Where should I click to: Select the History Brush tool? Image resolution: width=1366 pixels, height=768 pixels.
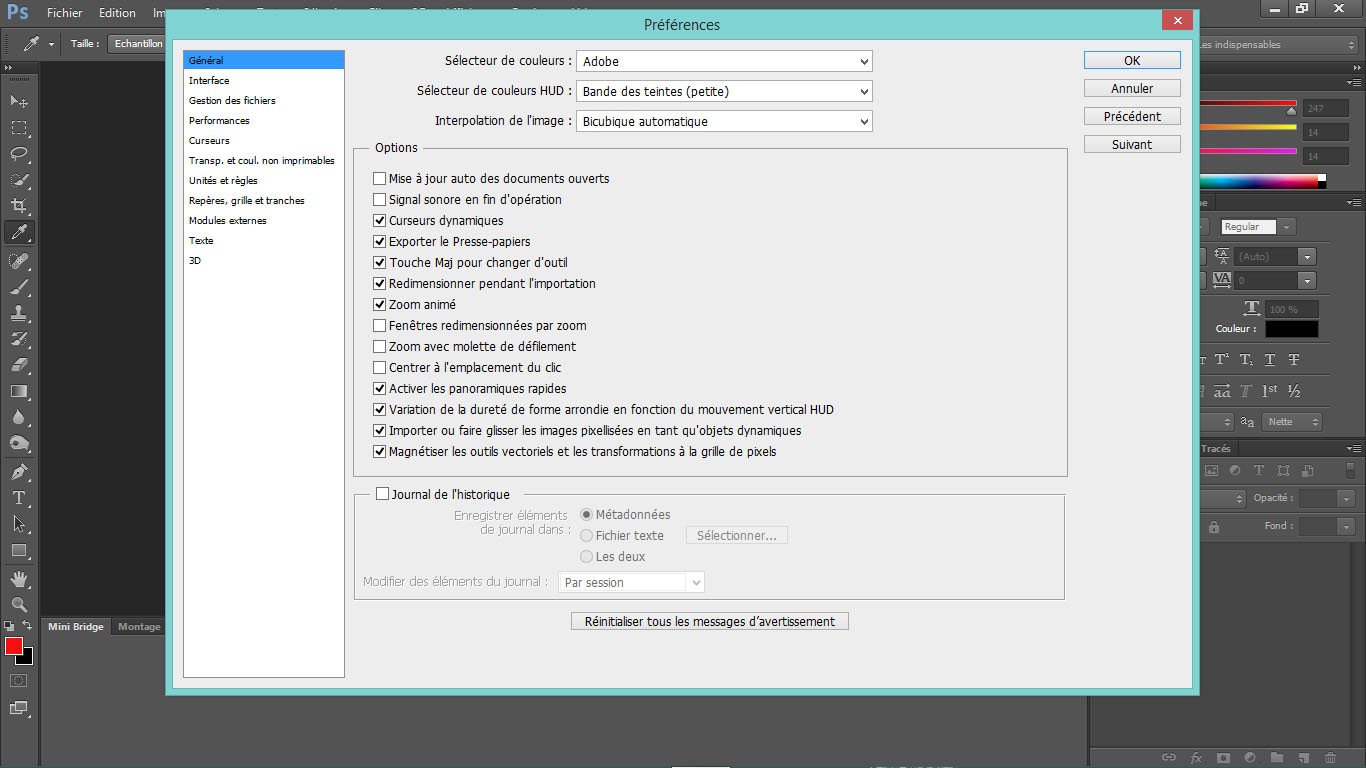19,339
